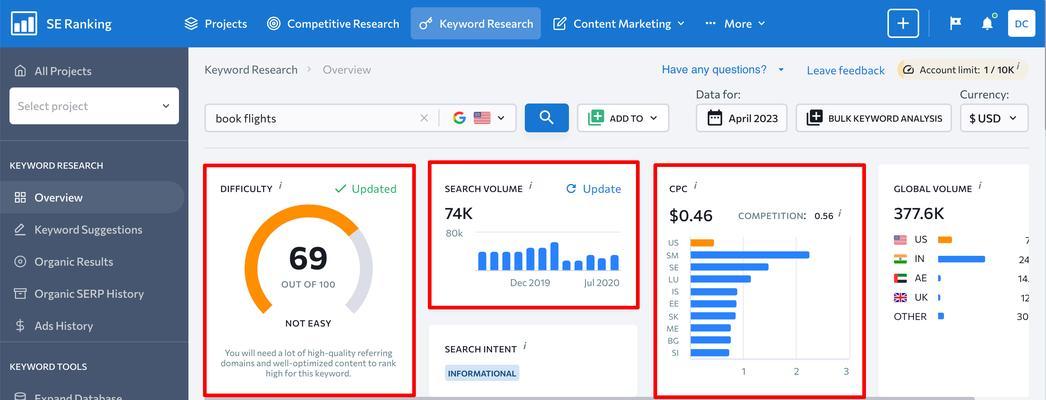Click the Update search volume link
The width and height of the screenshot is (1046, 400).
[593, 189]
